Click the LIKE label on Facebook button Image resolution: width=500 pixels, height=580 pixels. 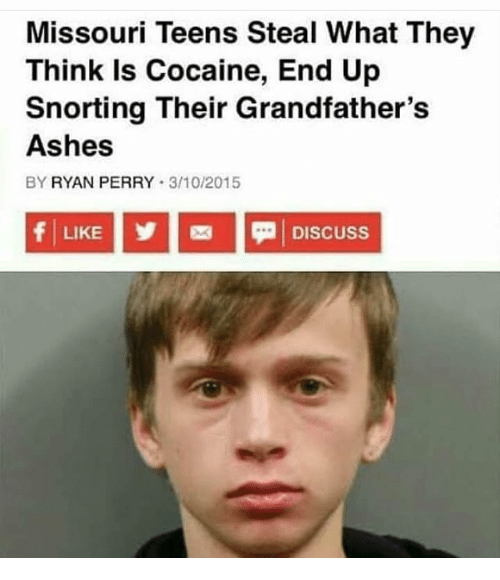[82, 233]
